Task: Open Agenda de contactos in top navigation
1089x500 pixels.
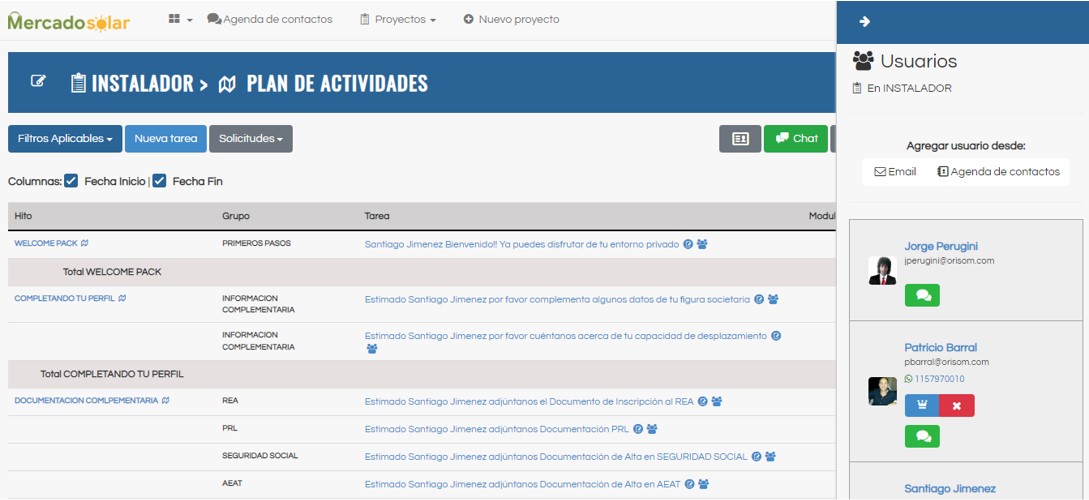Action: 270,19
